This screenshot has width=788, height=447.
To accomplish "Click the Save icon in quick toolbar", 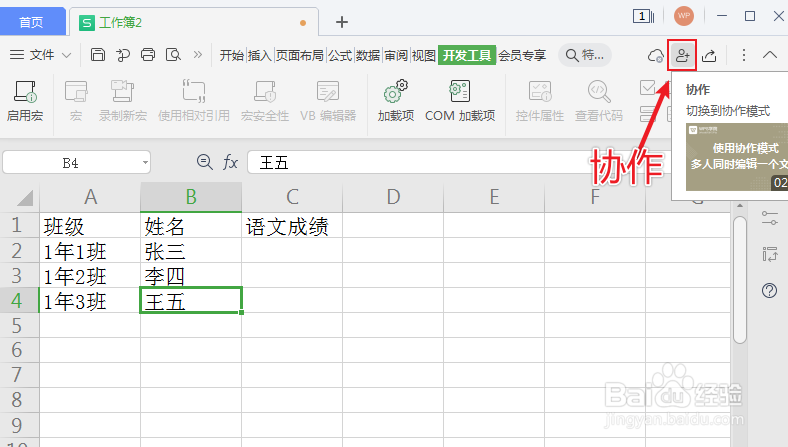I will [97, 54].
